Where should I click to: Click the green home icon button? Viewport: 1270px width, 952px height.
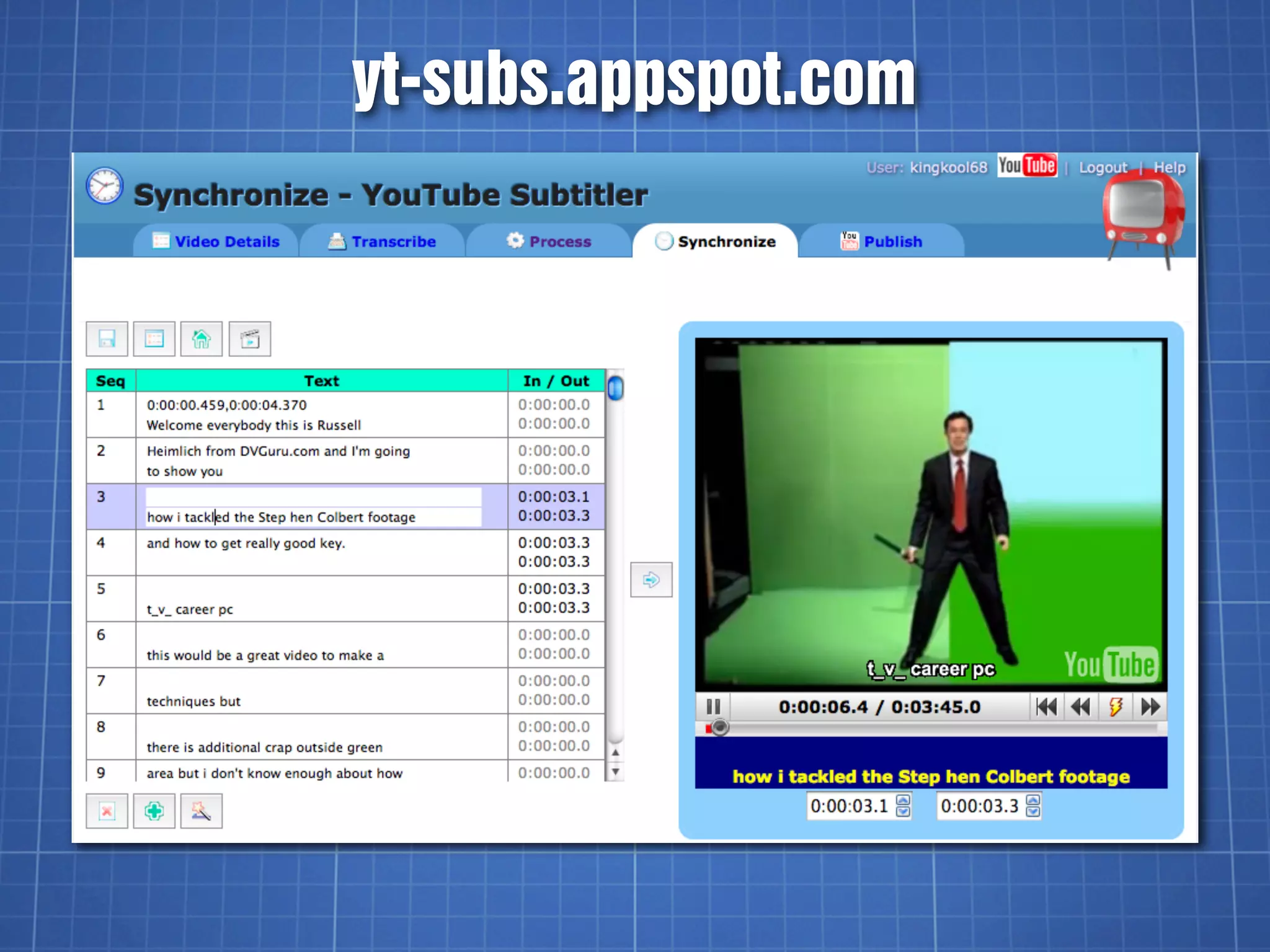202,339
